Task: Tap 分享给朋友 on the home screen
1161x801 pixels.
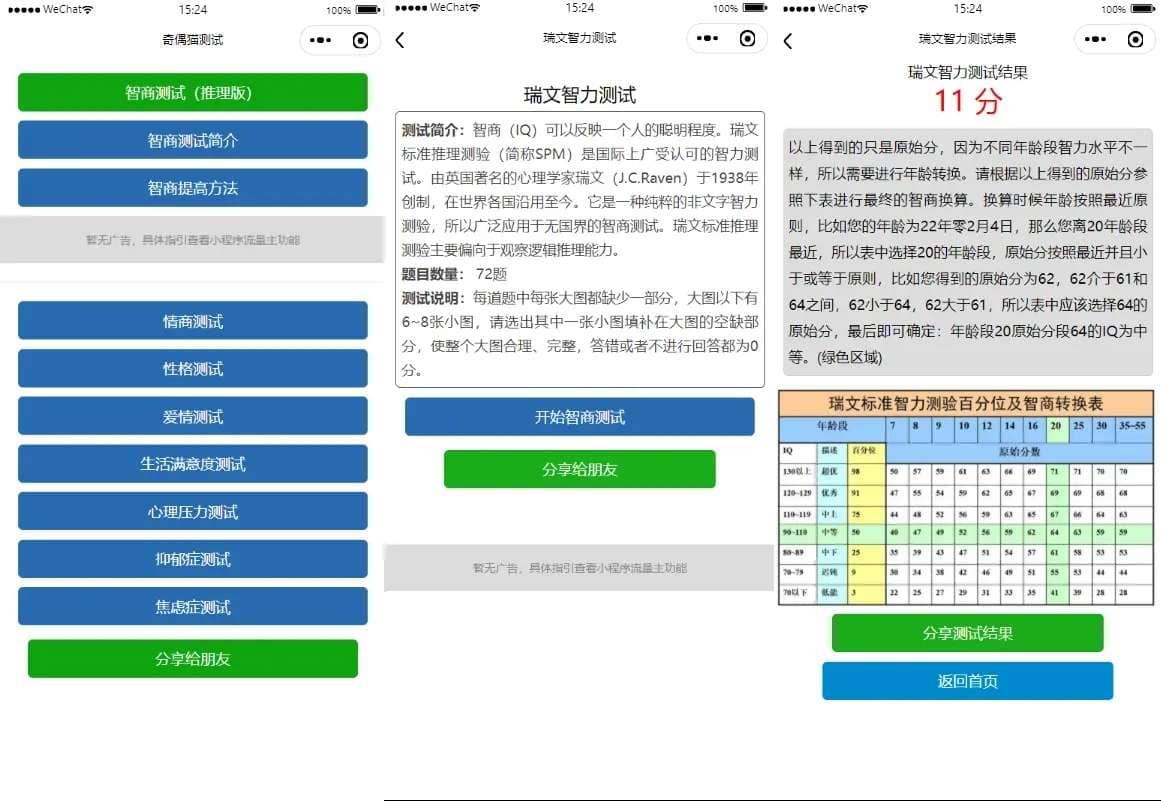Action: coord(193,659)
